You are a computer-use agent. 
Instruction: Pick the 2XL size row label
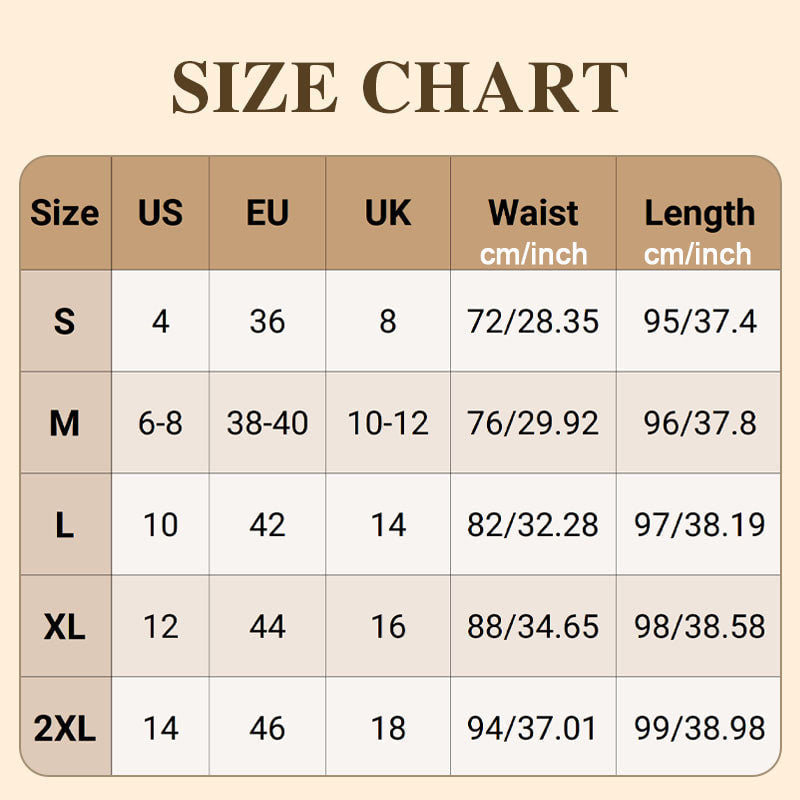point(65,728)
